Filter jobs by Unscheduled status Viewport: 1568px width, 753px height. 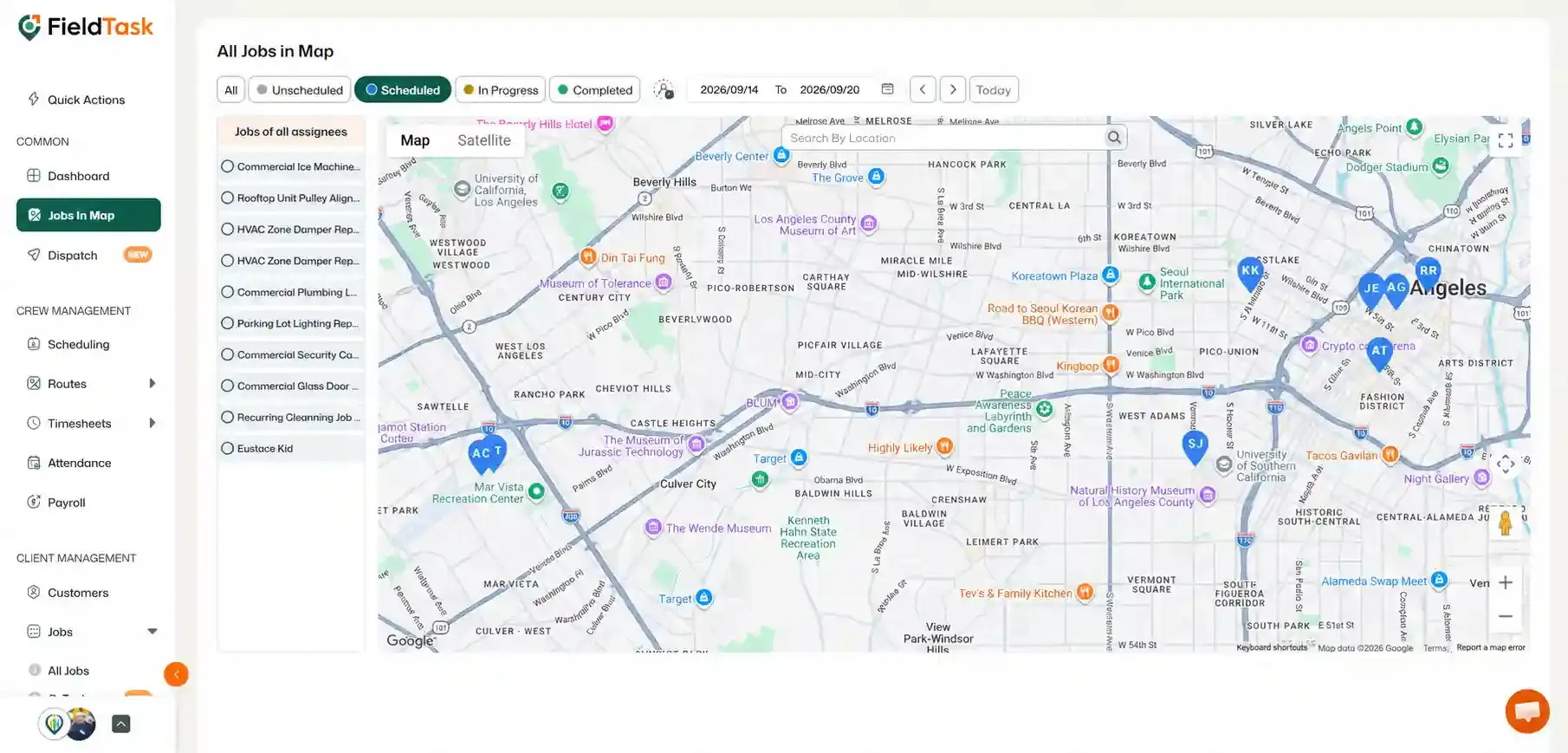[x=300, y=90]
